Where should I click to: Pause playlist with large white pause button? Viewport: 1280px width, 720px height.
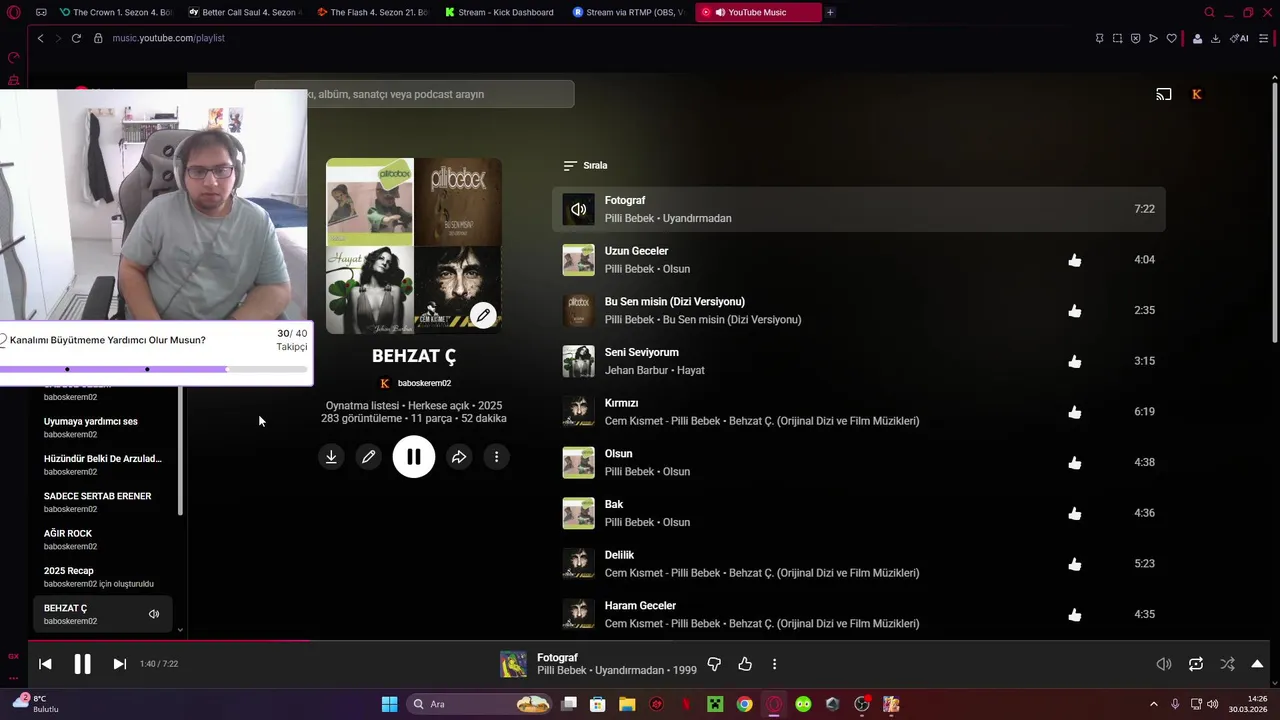click(x=414, y=457)
